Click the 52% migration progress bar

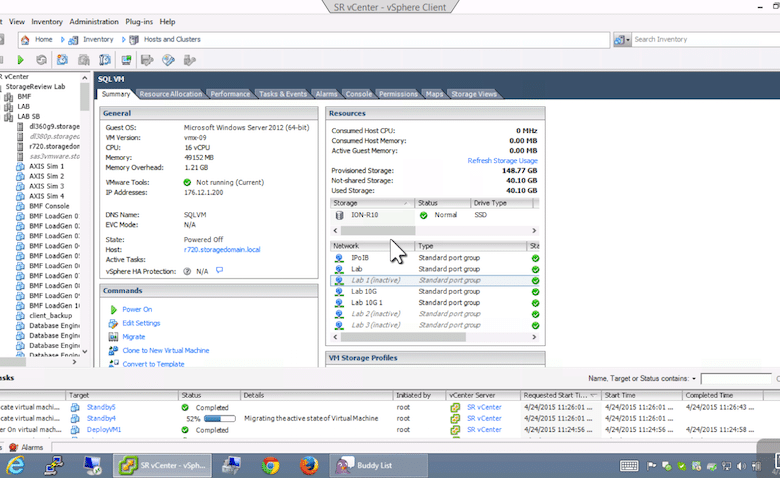pyautogui.click(x=220, y=419)
